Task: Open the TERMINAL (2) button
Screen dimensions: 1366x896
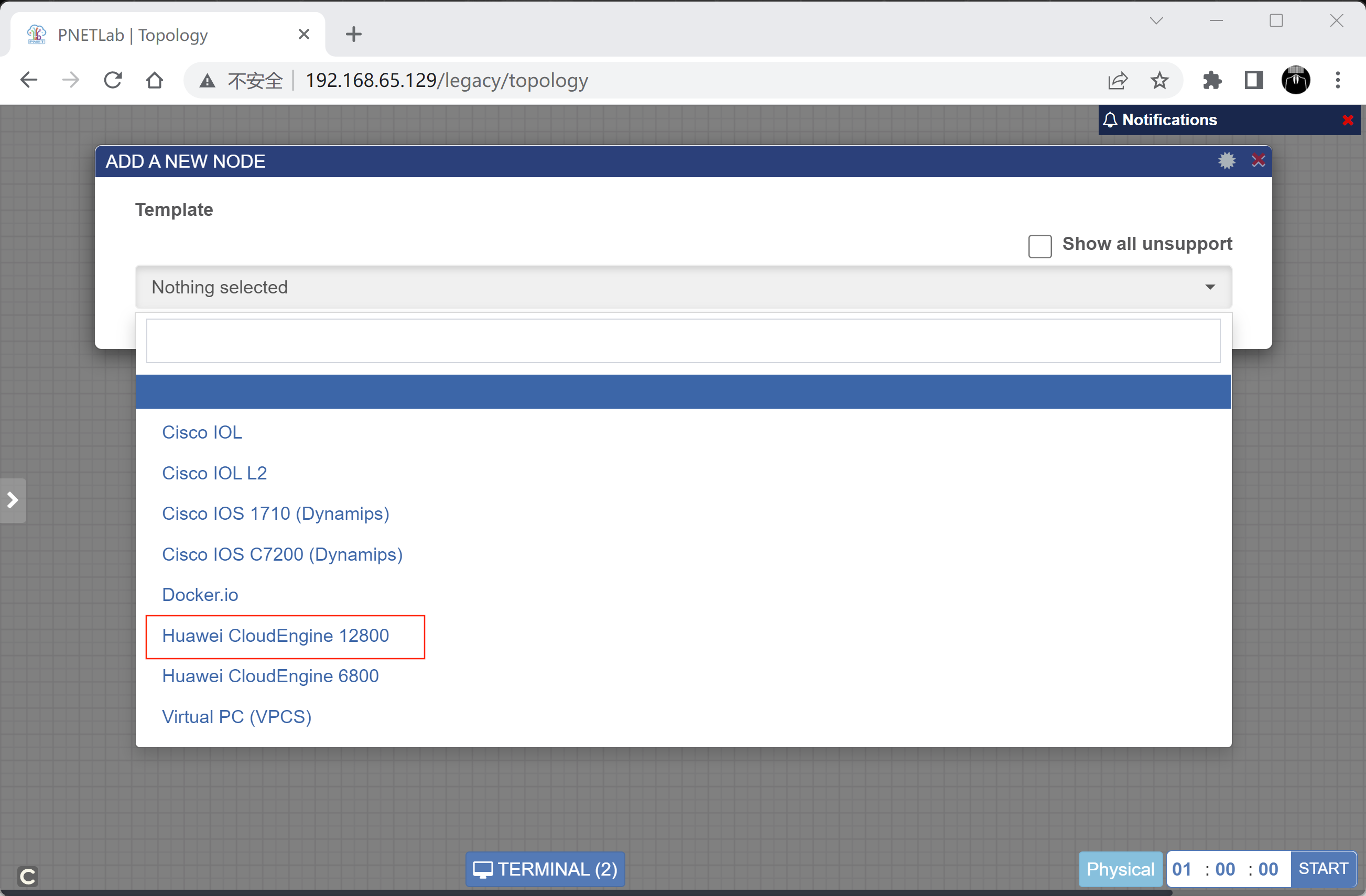Action: tap(545, 869)
